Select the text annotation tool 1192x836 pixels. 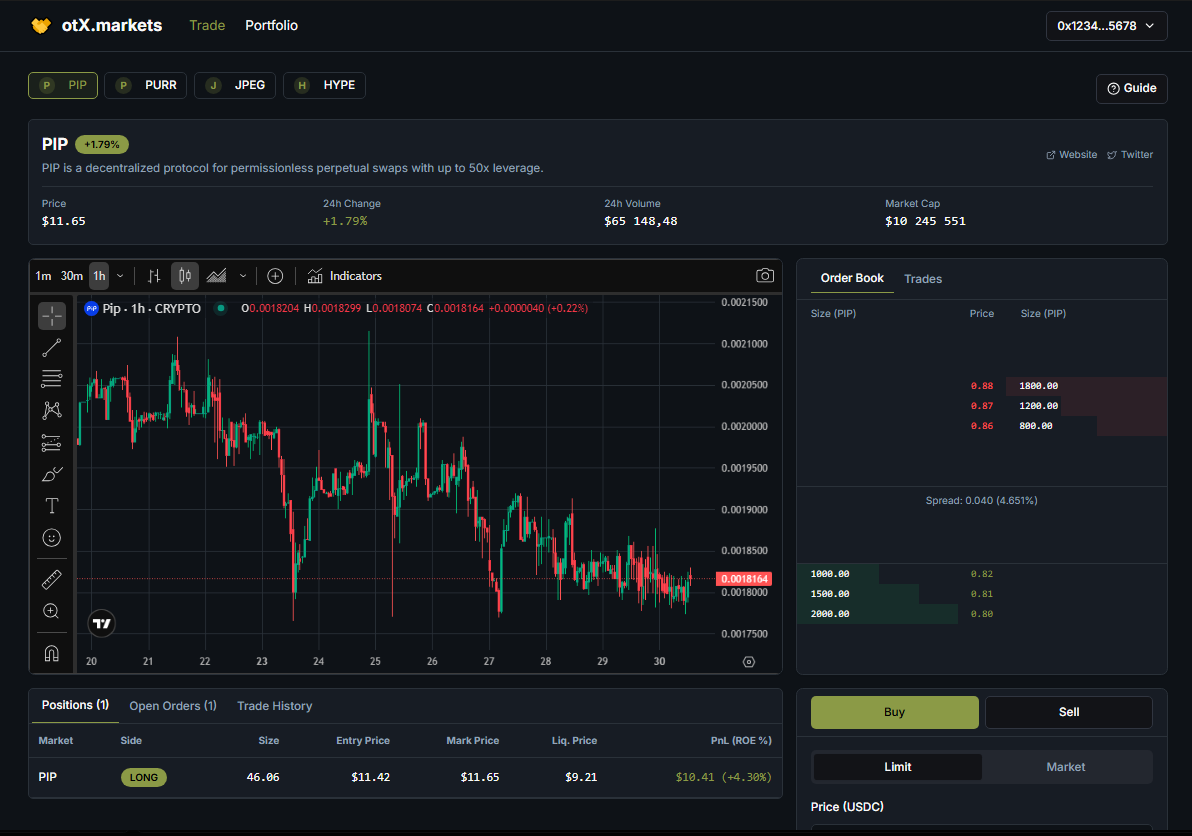pyautogui.click(x=52, y=505)
